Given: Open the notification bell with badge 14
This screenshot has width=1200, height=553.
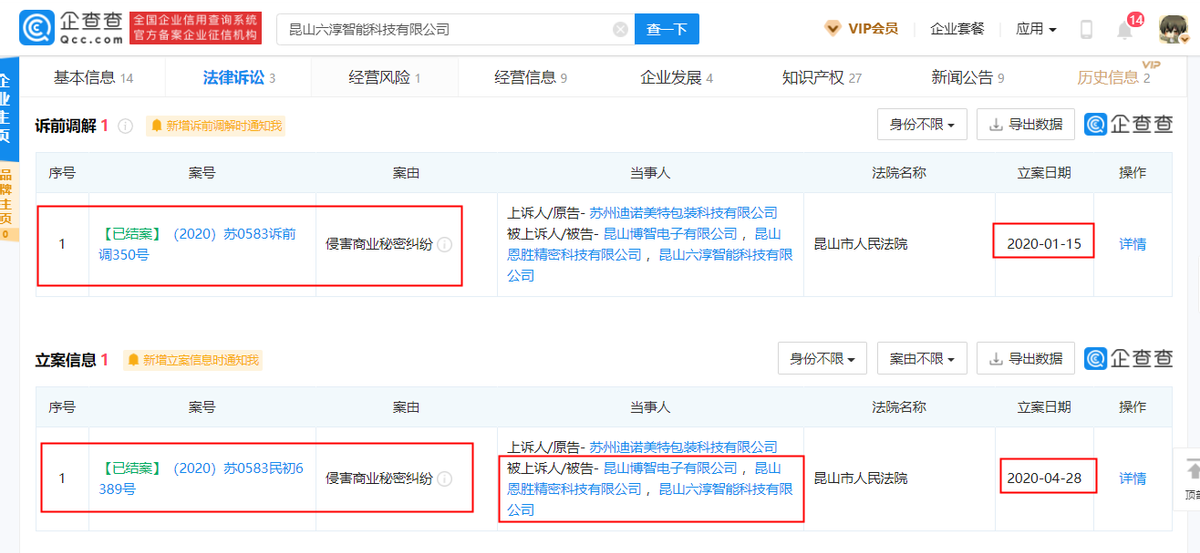Looking at the screenshot, I should (1125, 29).
